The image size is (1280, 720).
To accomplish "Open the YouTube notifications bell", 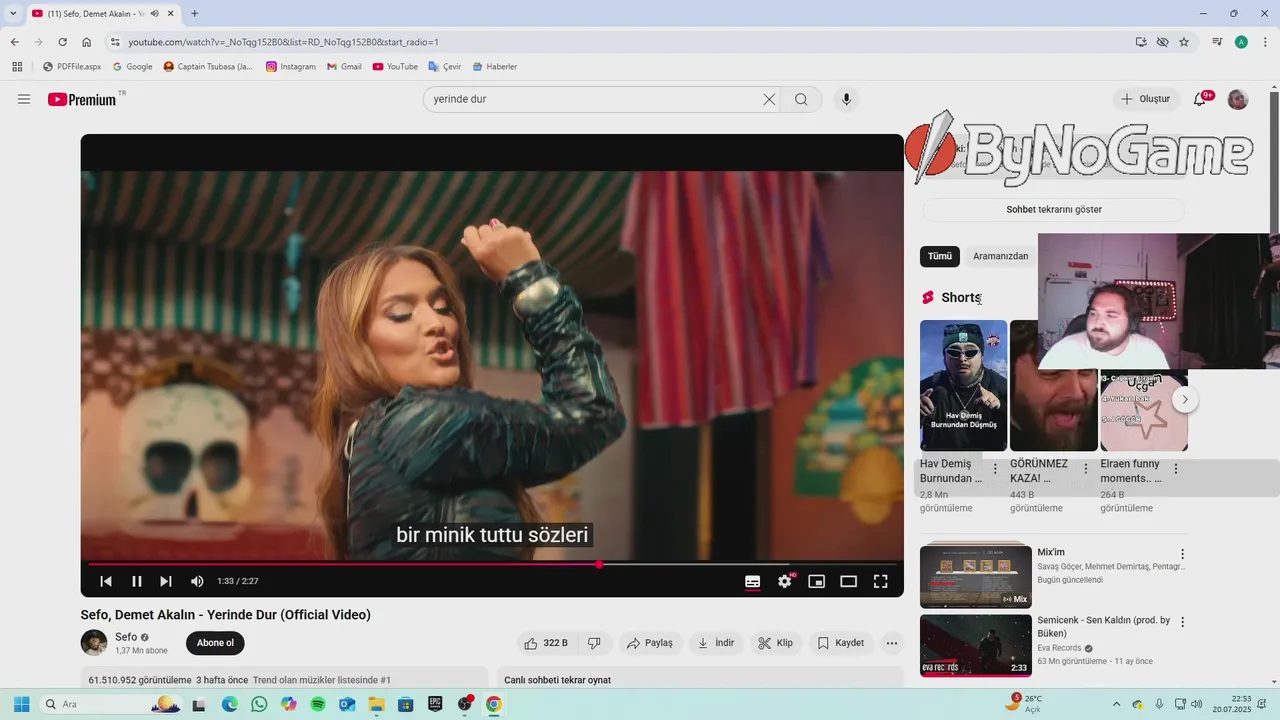I will pos(1200,99).
